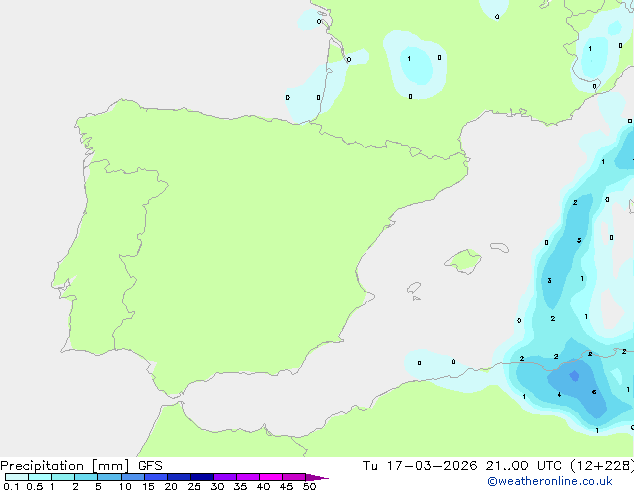Pick the 30–35 mm purple legend swatch
Screen dimensions: 634x490
tap(225, 477)
